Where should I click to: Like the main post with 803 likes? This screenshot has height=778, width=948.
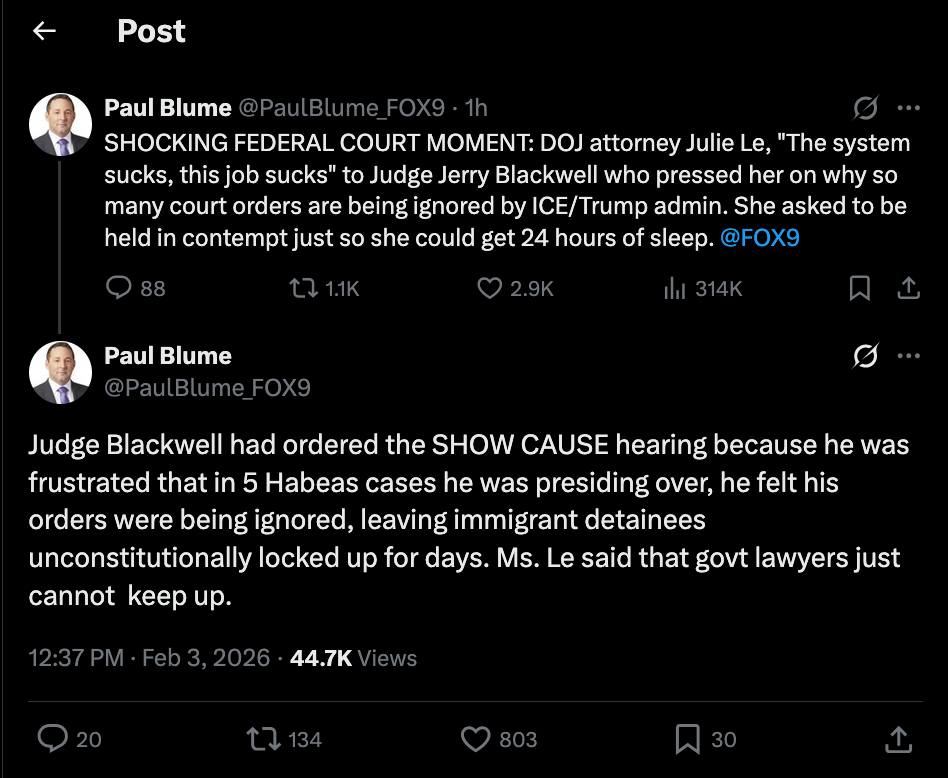coord(475,739)
